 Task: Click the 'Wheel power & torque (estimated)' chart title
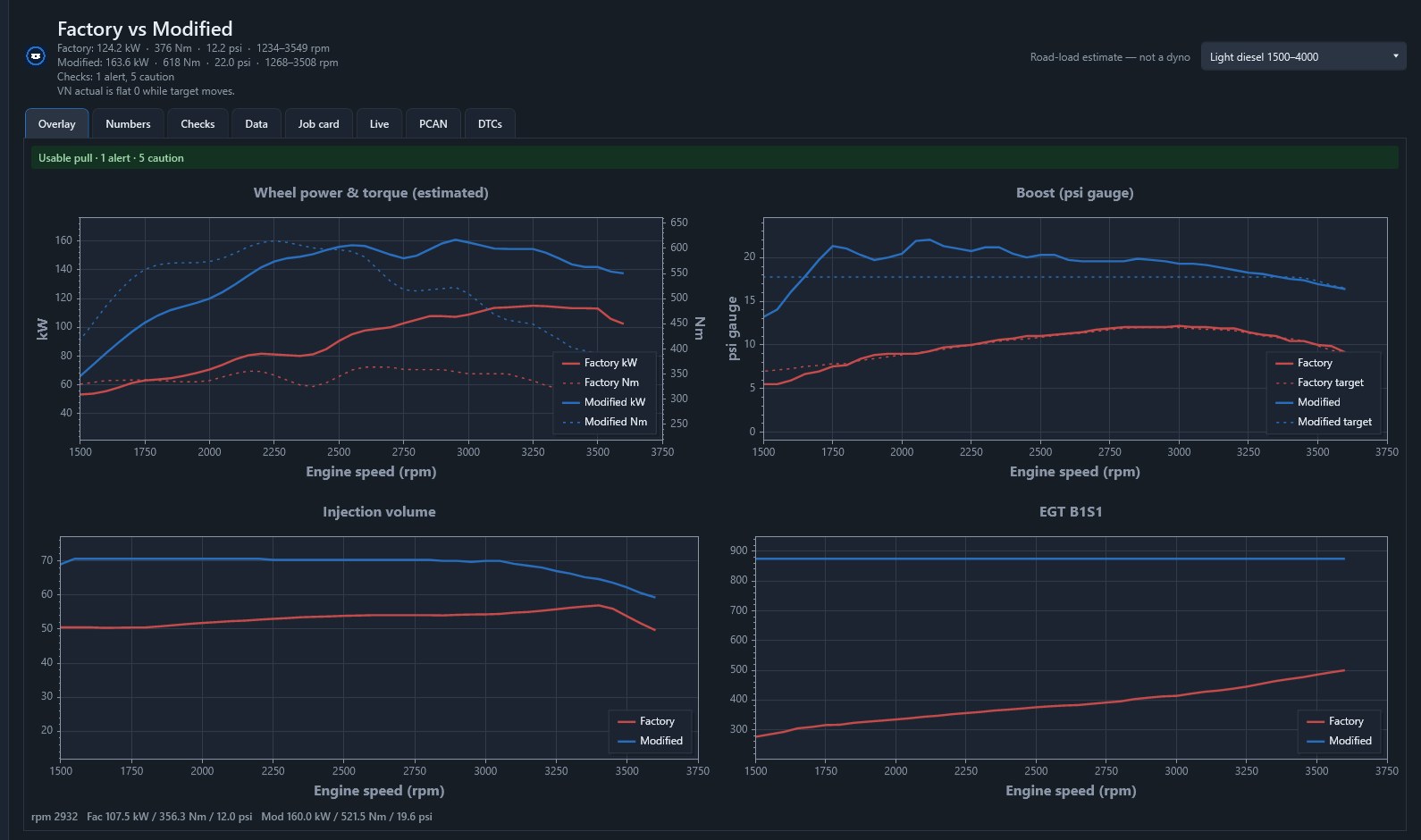pyautogui.click(x=371, y=193)
